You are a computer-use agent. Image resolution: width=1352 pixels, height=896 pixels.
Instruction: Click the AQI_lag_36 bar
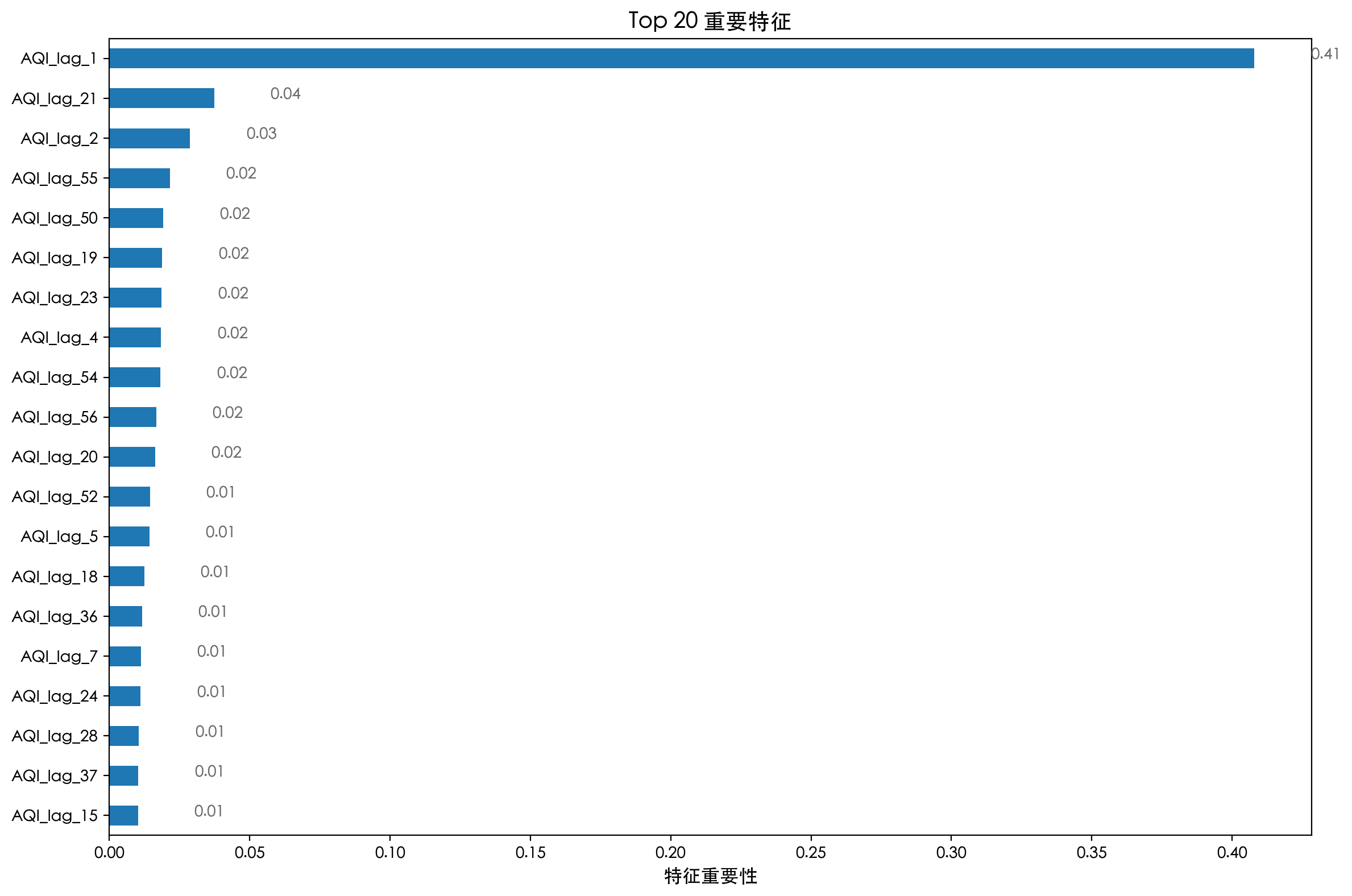pos(126,617)
